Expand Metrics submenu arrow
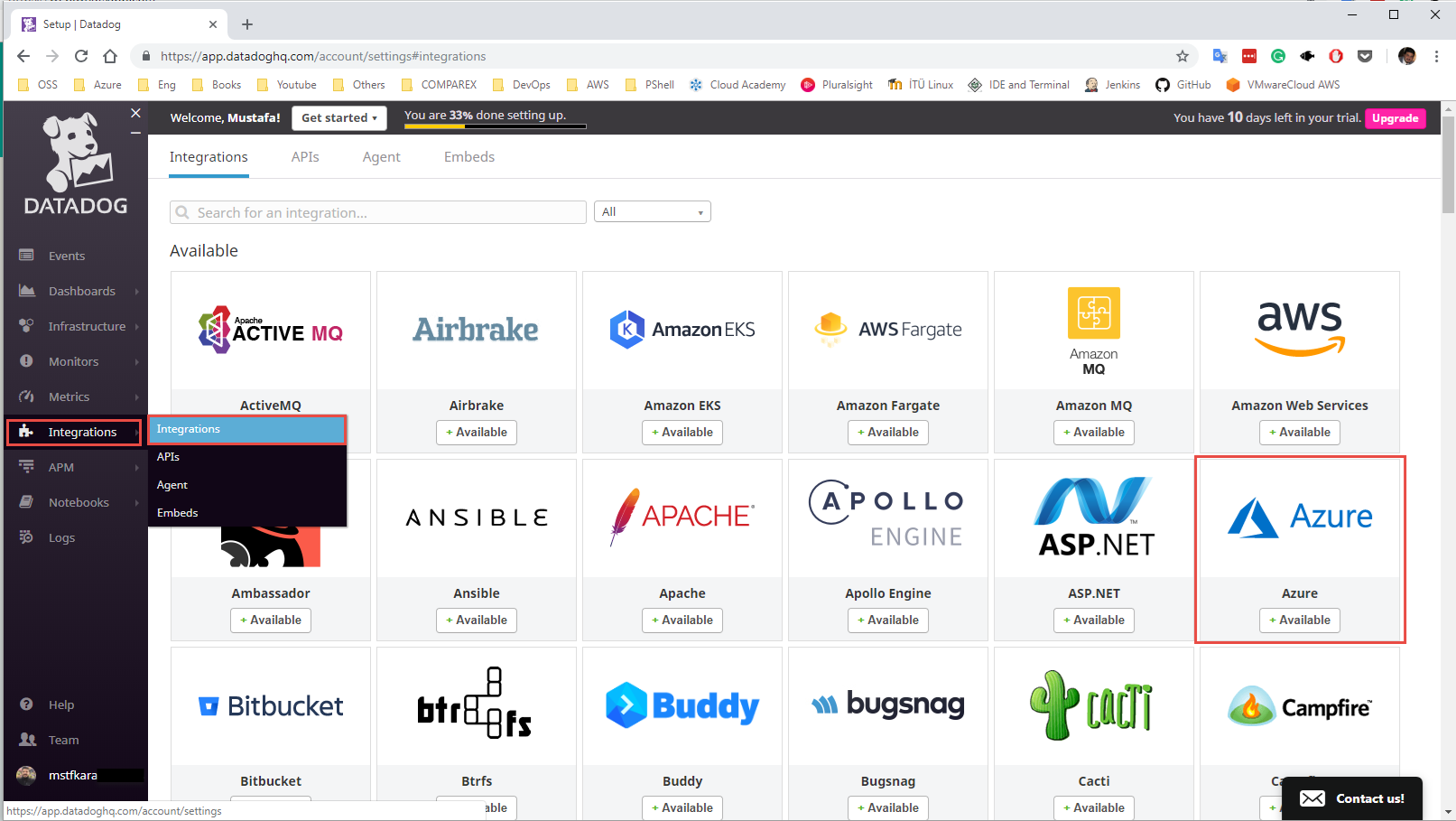The height and width of the screenshot is (821, 1456). point(137,397)
